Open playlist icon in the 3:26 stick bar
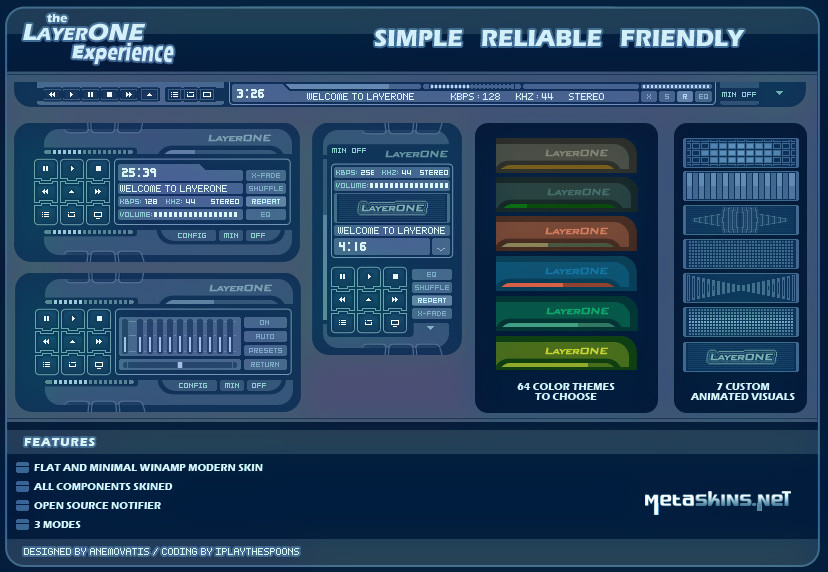This screenshot has height=572, width=828. tap(174, 95)
